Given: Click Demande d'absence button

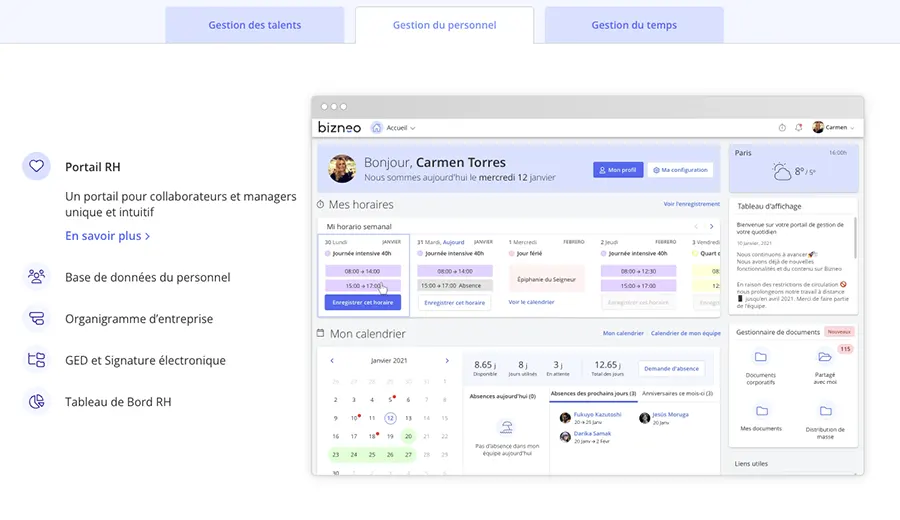Looking at the screenshot, I should coord(672,368).
